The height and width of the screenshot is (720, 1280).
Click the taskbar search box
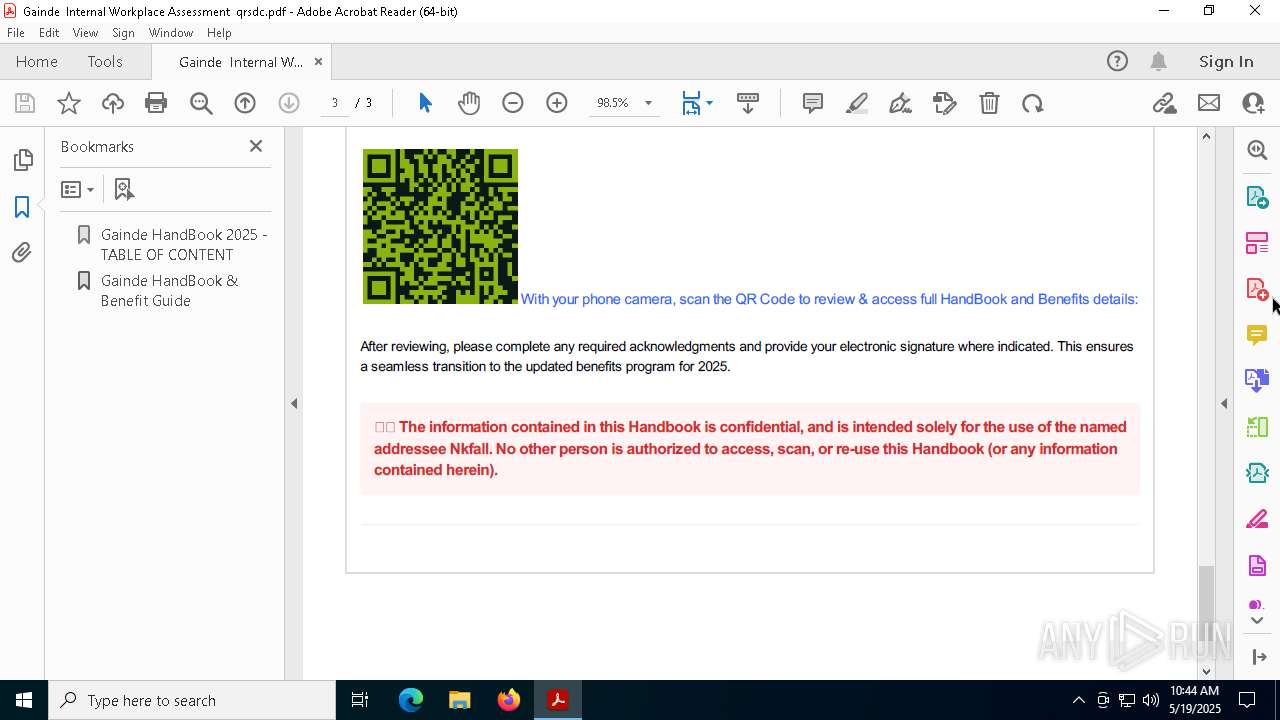(x=192, y=700)
